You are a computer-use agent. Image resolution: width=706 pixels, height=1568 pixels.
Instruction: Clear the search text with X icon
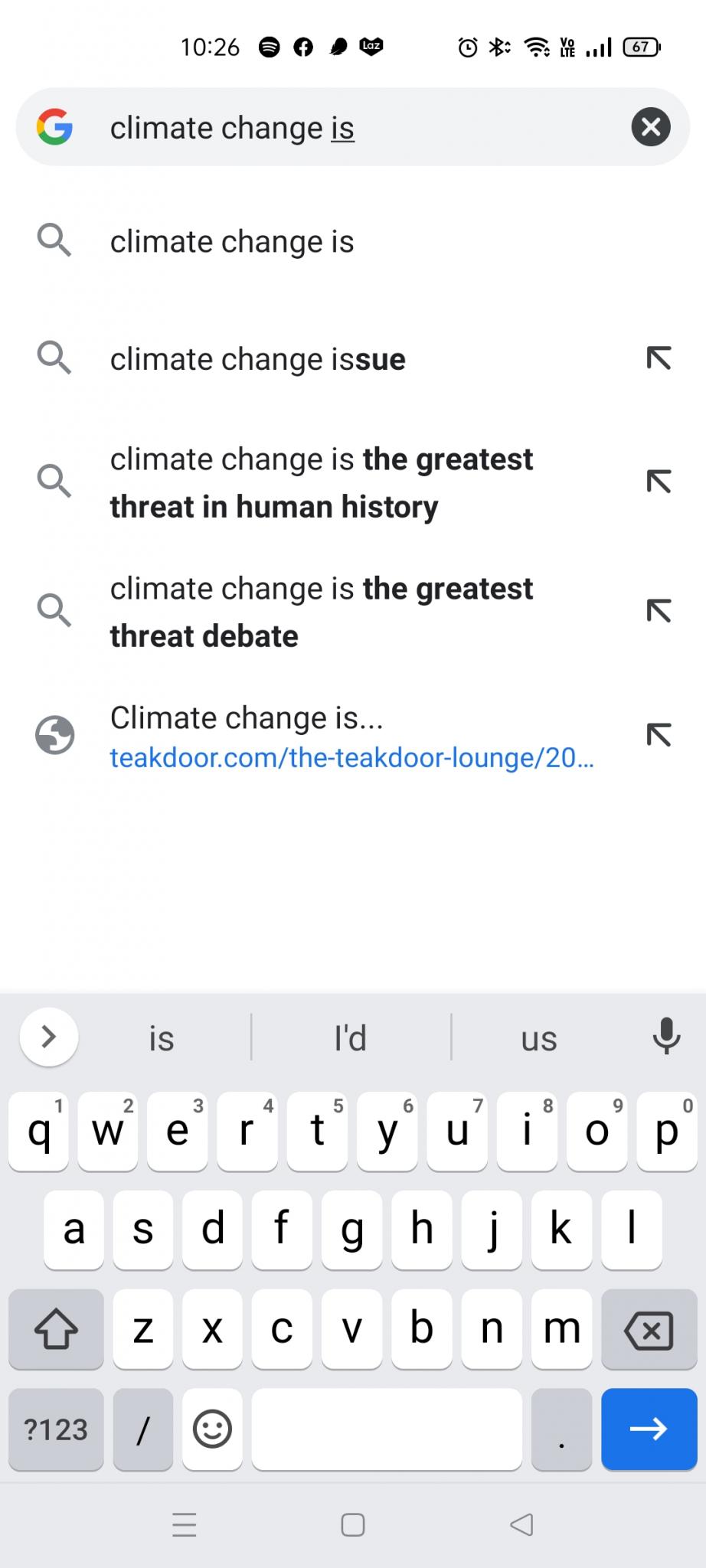(x=651, y=127)
